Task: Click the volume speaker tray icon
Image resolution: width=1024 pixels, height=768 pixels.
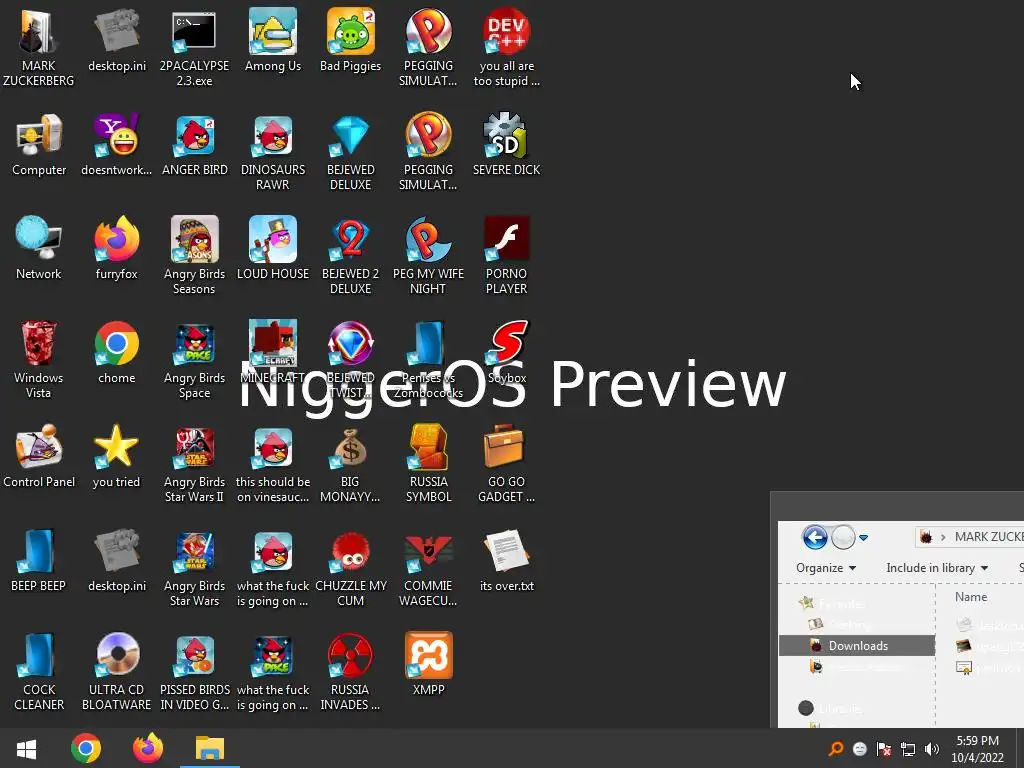Action: click(x=931, y=749)
